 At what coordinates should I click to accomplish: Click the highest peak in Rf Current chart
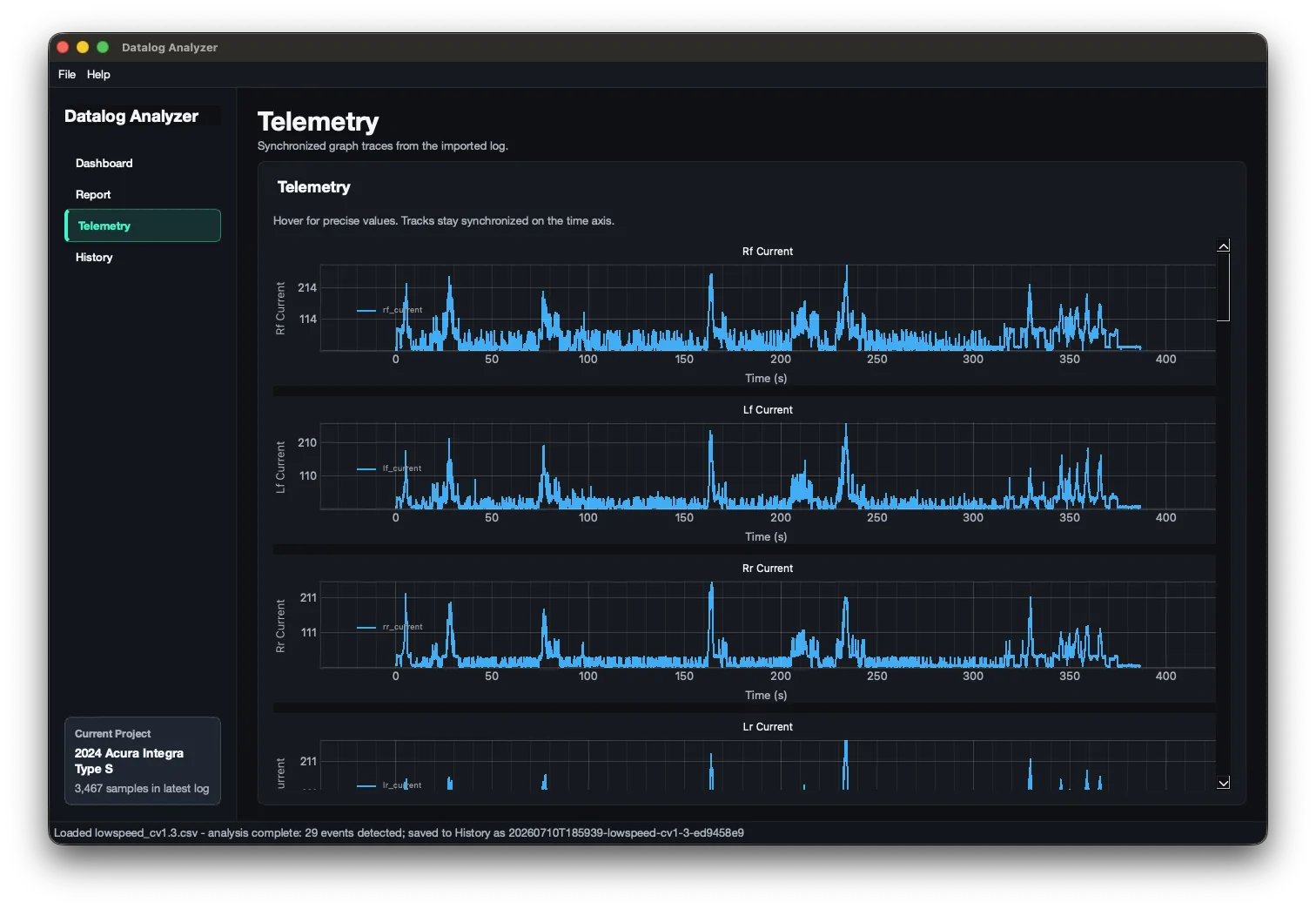[x=846, y=268]
